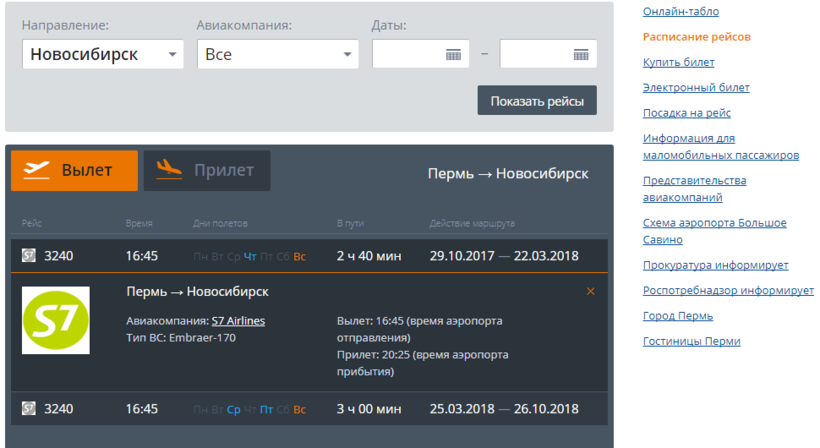
Task: Open the Направление dropdown showing Новосибирск
Action: 102,54
